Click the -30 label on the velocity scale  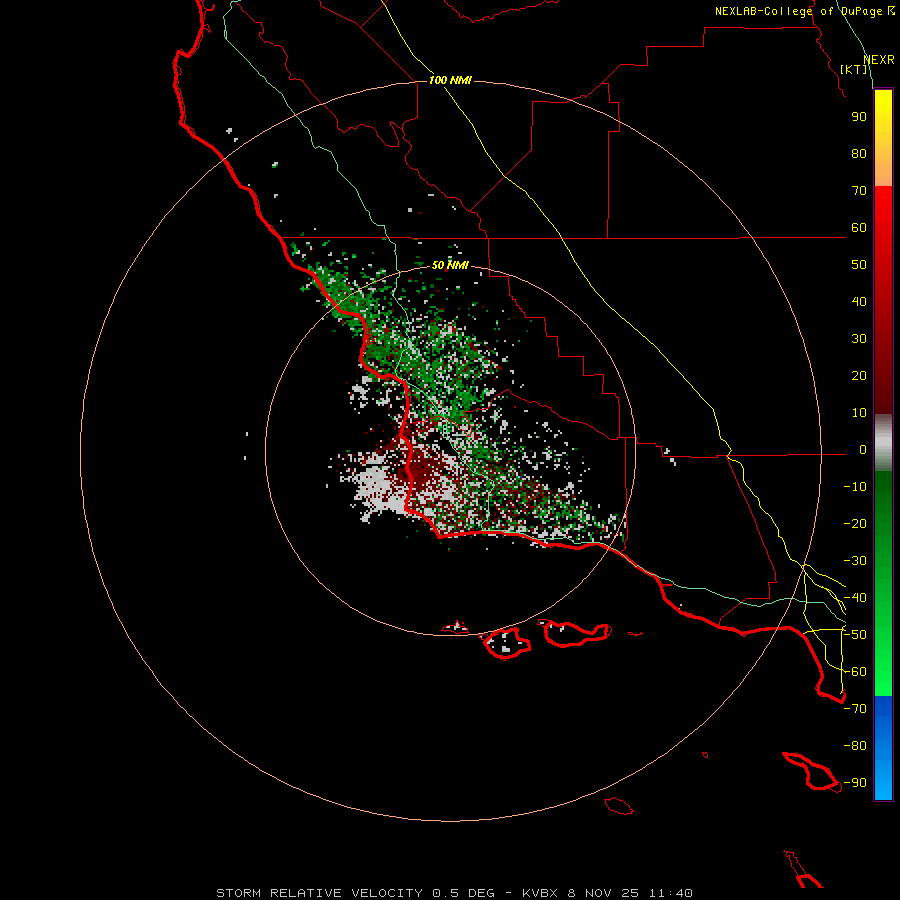pyautogui.click(x=855, y=561)
